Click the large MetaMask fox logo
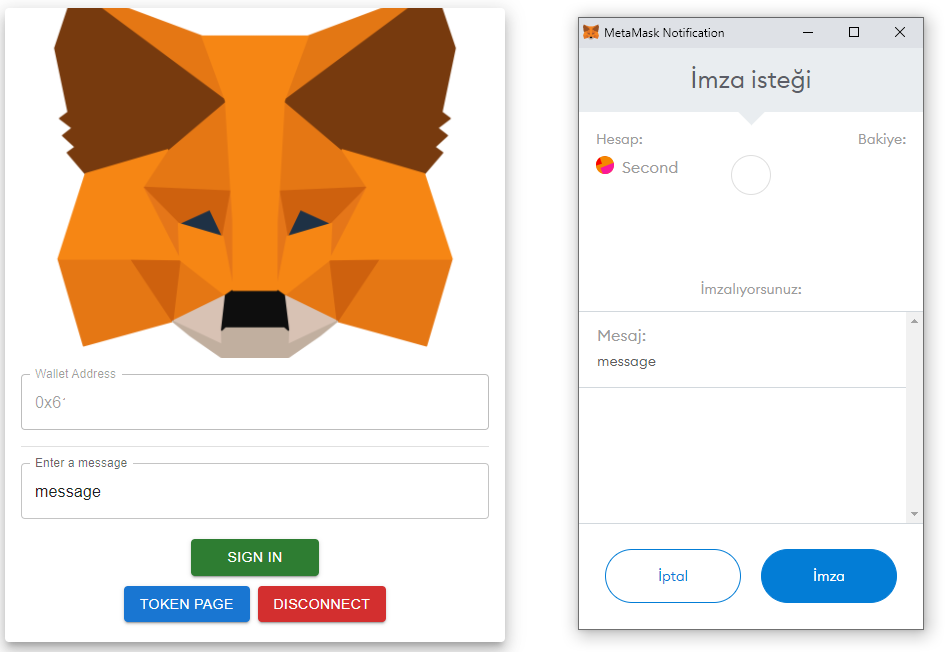 [x=255, y=180]
